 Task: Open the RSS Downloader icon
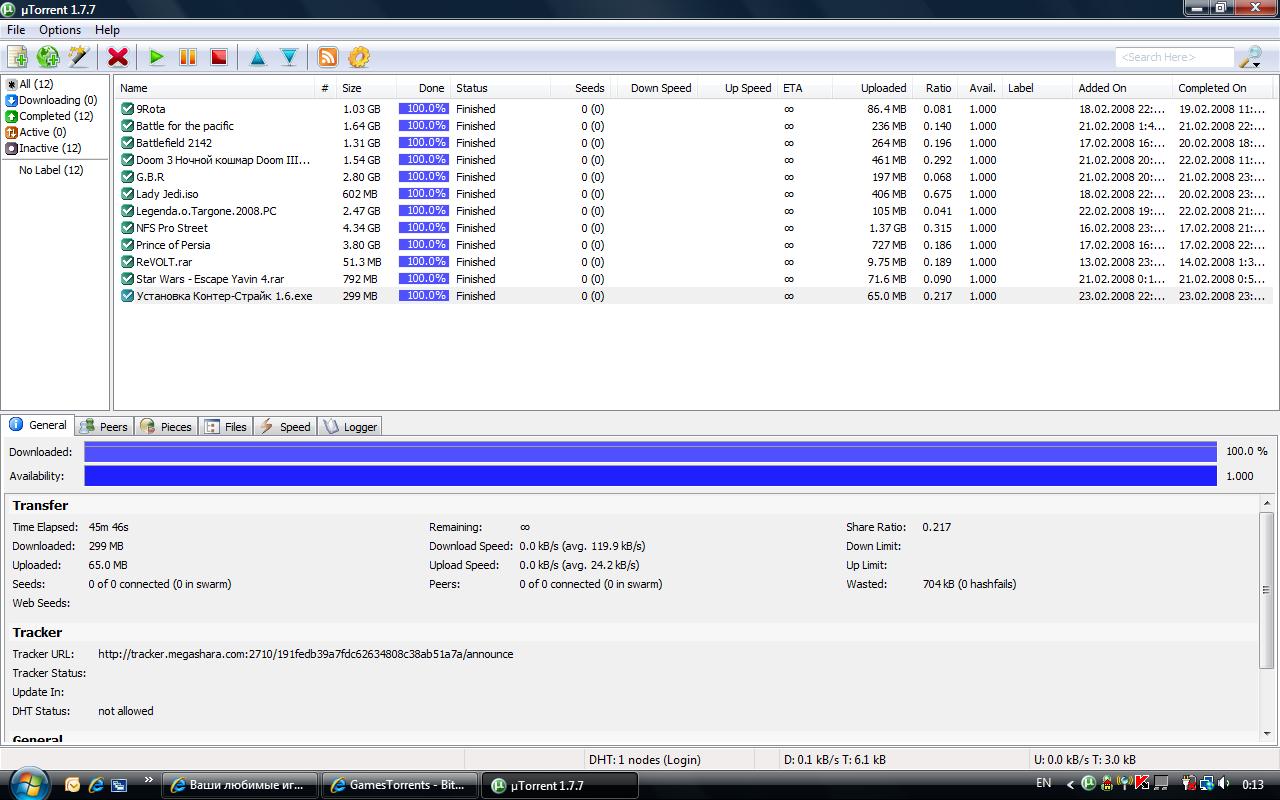tap(327, 57)
